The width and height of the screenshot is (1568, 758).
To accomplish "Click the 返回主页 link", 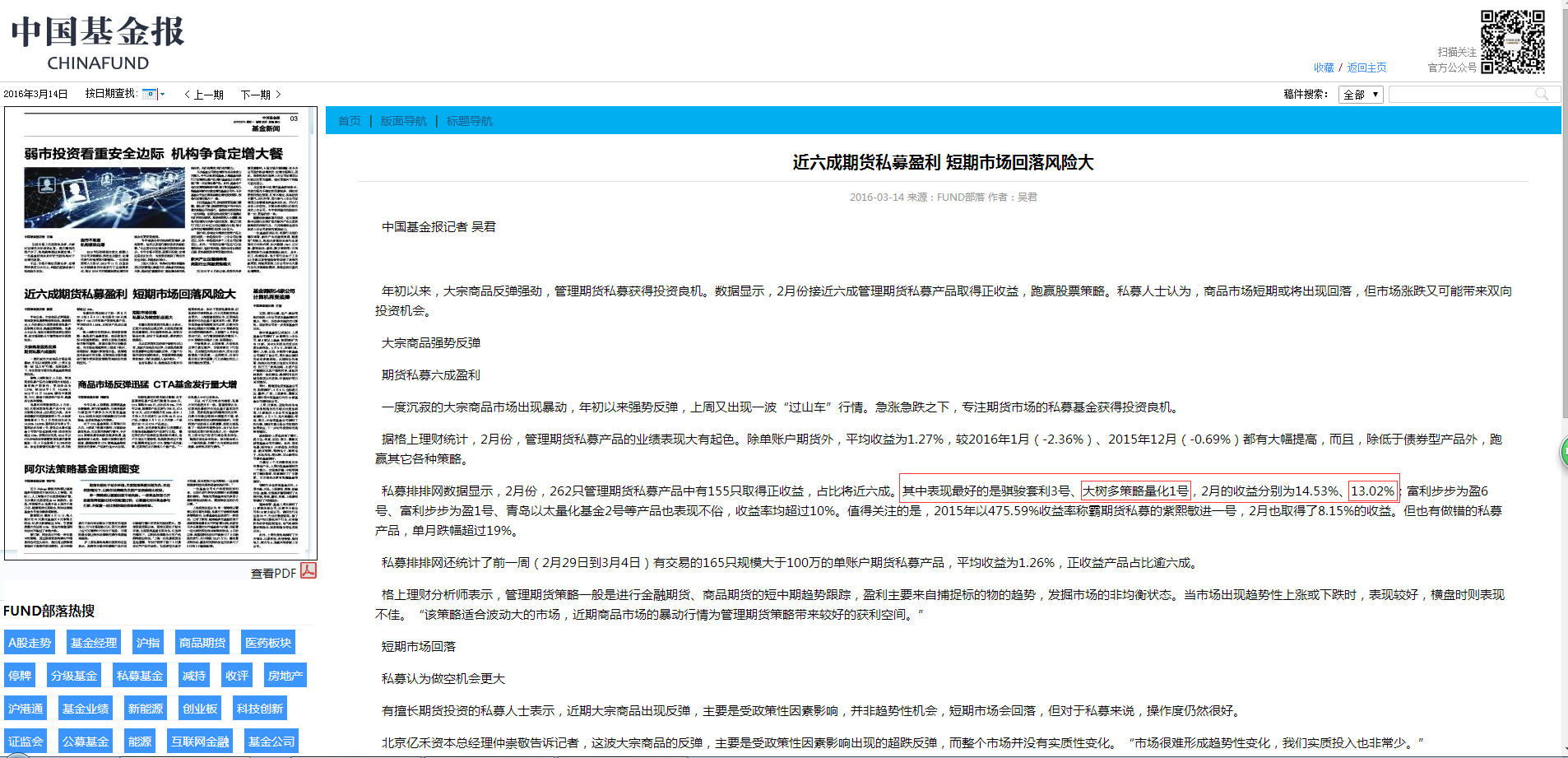I will click(1366, 67).
